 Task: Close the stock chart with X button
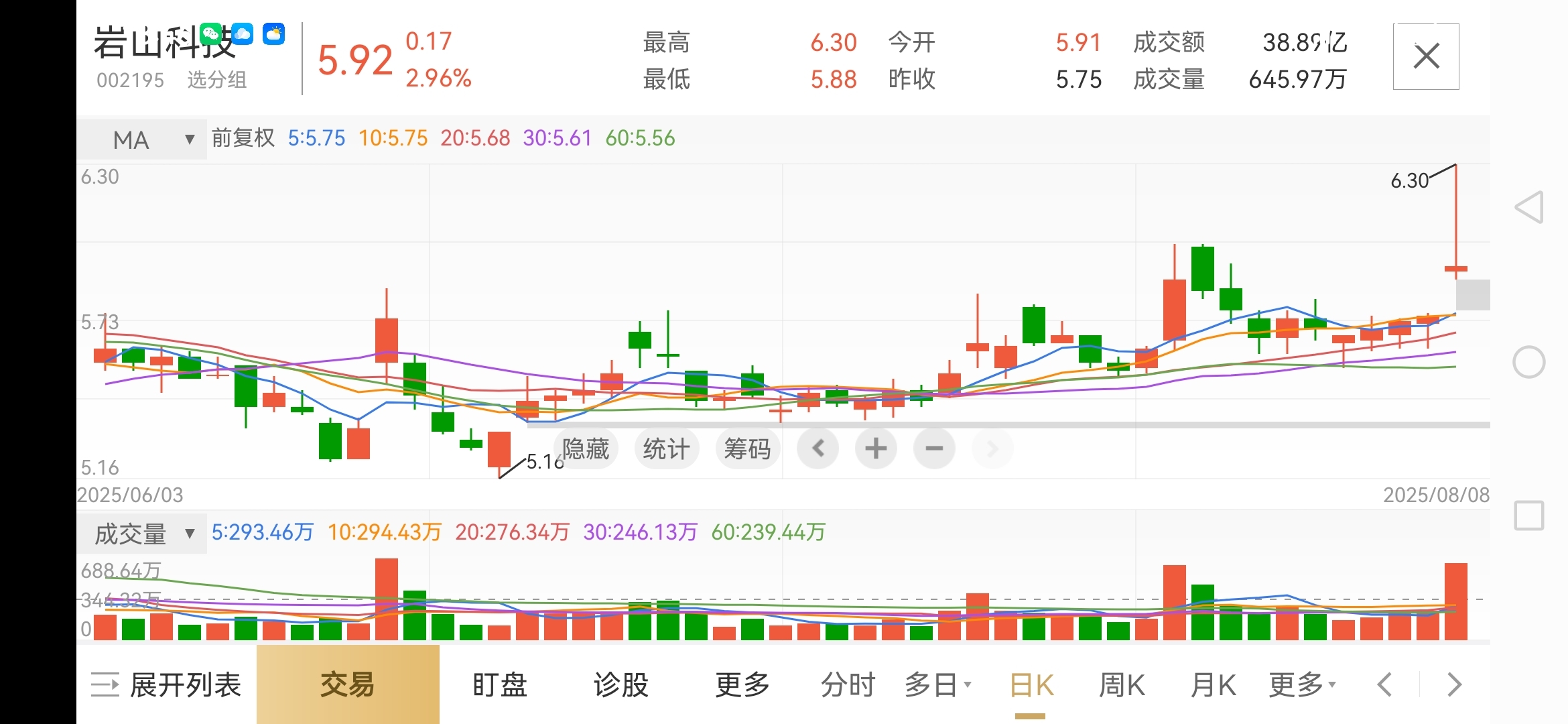(x=1426, y=56)
